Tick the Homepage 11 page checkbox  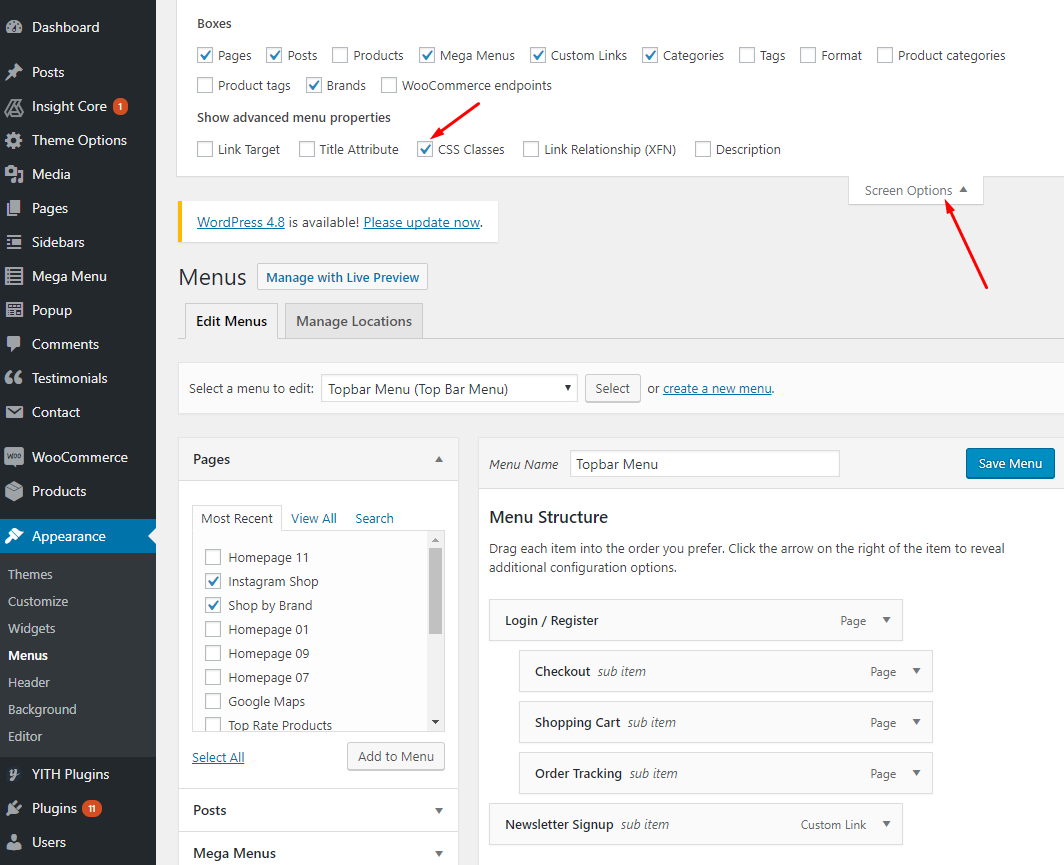point(213,557)
